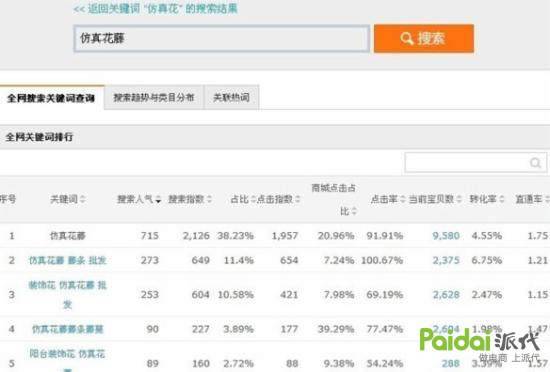Click the table filter input box
This screenshot has height=372, width=550.
pos(475,163)
